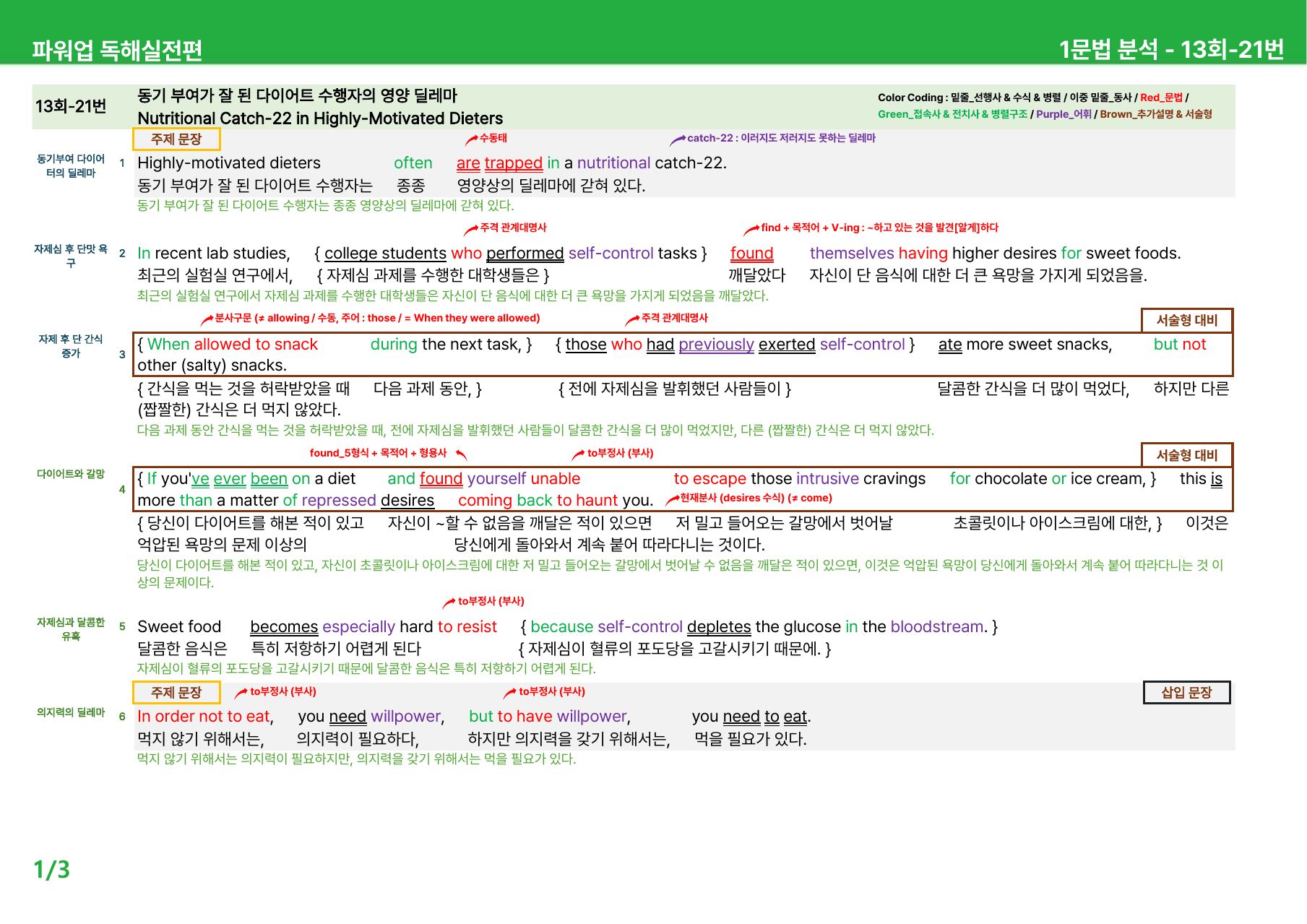
Task: Click the '서술형 대비' box above sentence 4
Action: point(1187,455)
